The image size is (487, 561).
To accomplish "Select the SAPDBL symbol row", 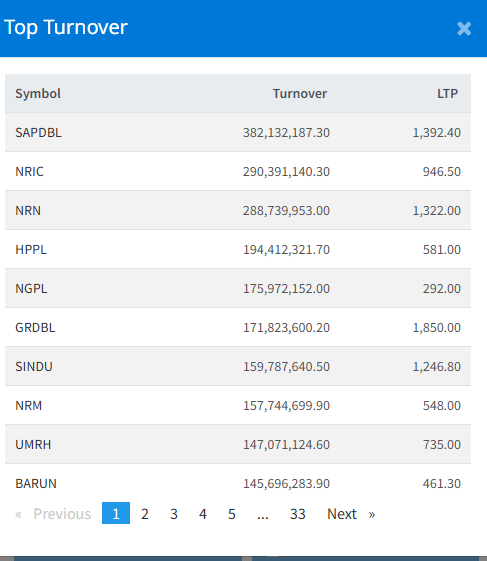I will click(238, 132).
